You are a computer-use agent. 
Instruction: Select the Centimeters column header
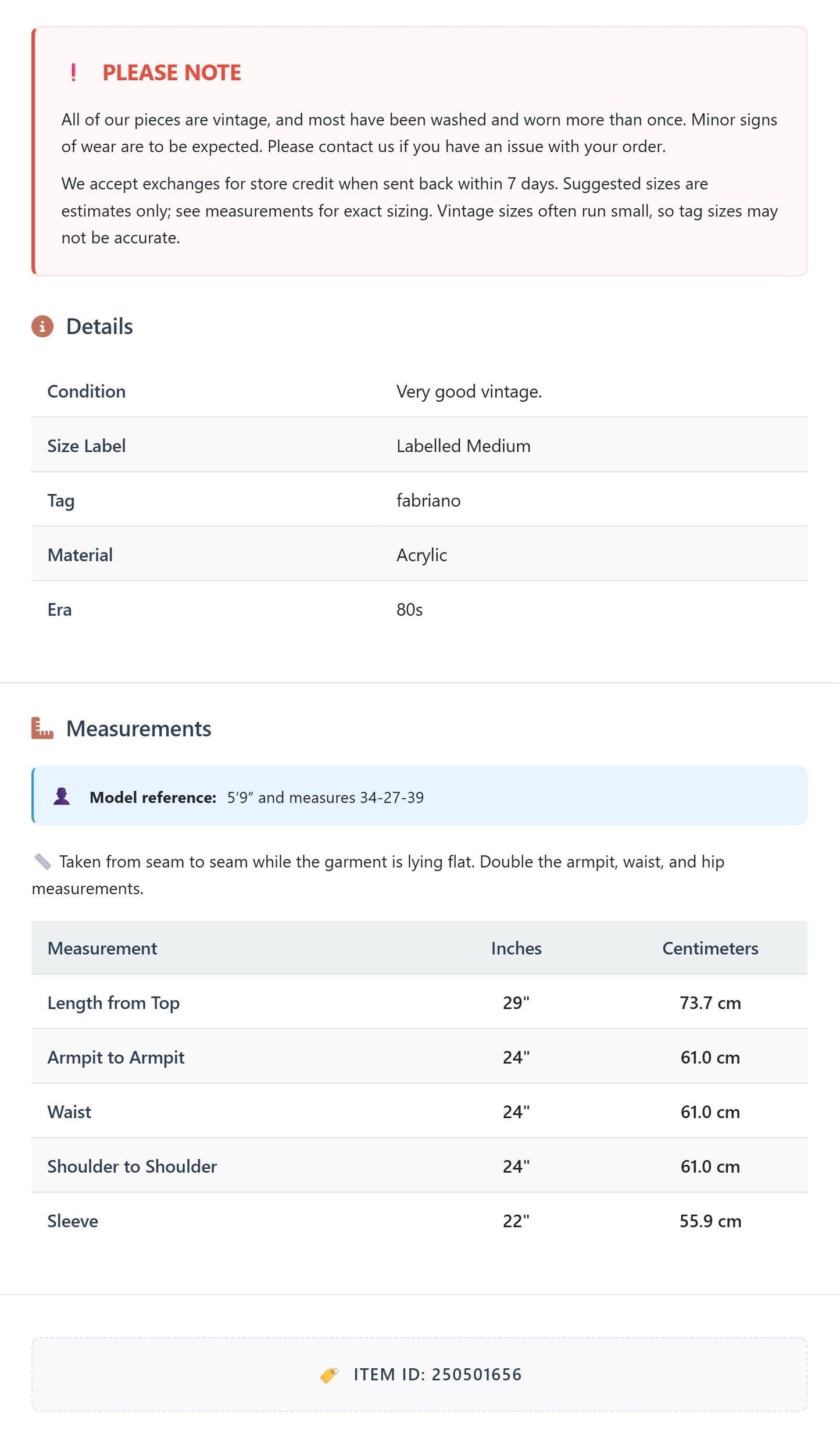coord(710,948)
